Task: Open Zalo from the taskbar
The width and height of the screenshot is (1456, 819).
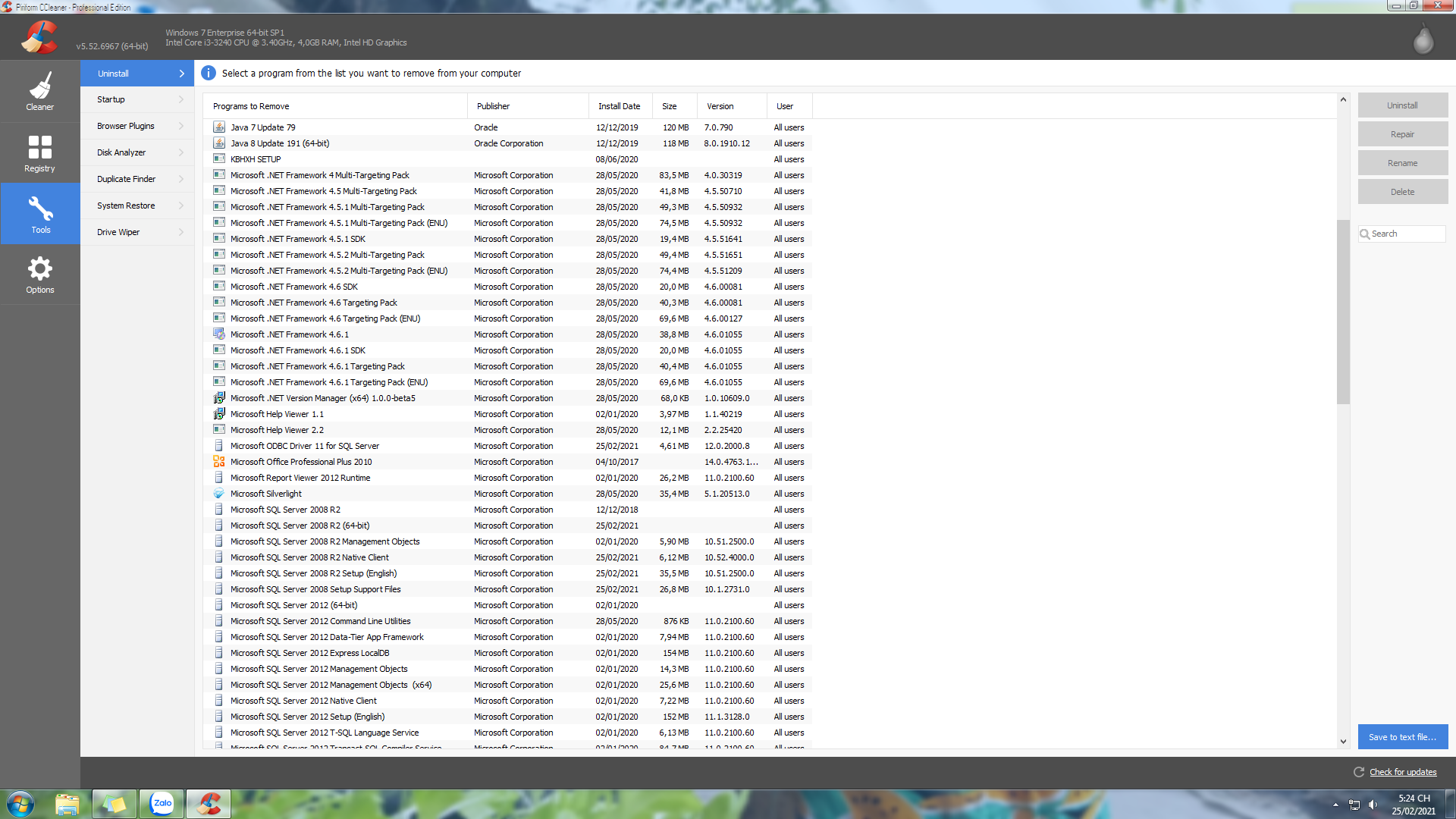Action: (x=162, y=804)
